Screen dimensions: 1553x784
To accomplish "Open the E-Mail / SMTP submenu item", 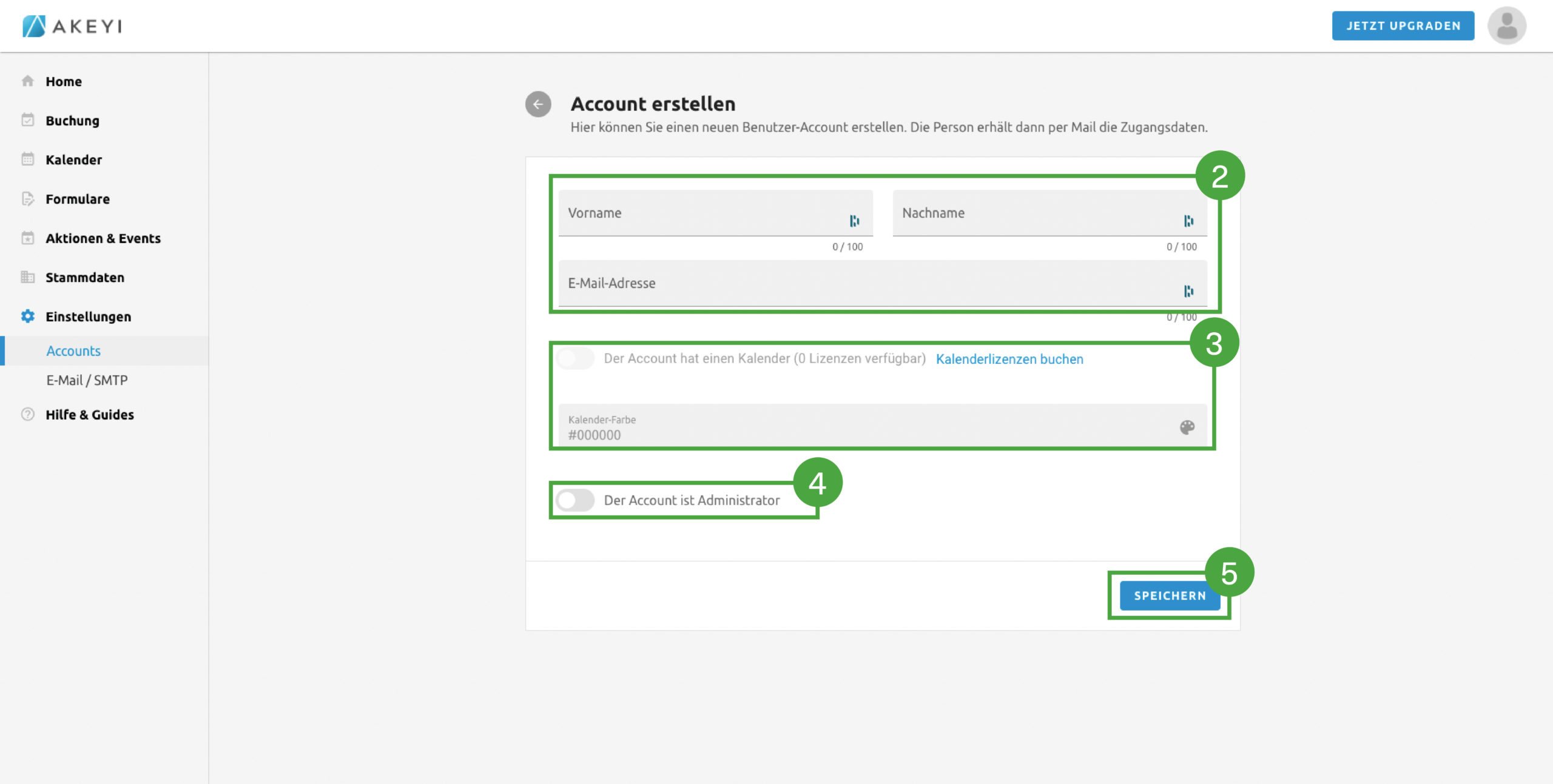I will pyautogui.click(x=87, y=380).
